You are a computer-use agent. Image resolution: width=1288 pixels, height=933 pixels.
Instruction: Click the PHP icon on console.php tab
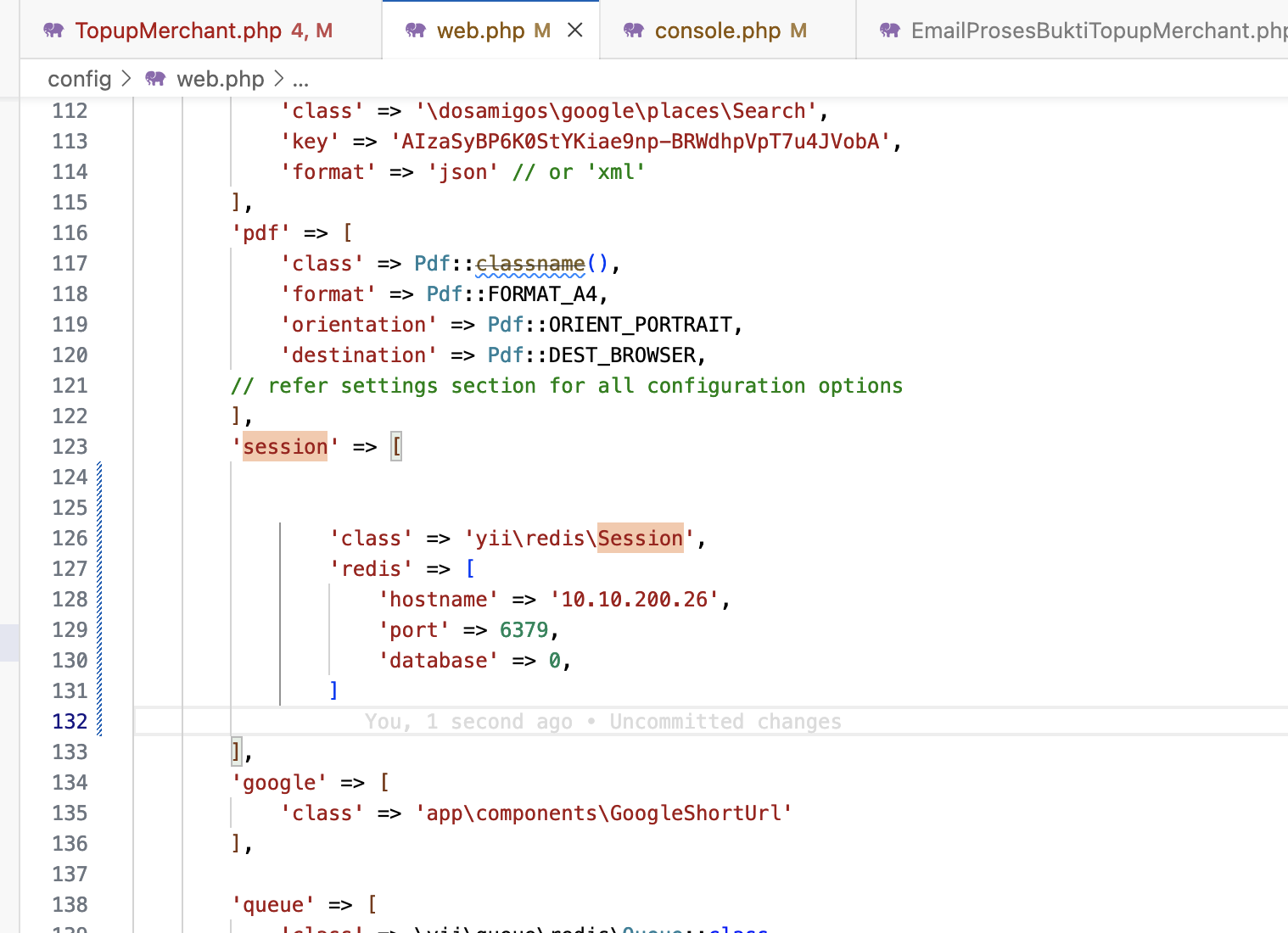(633, 31)
